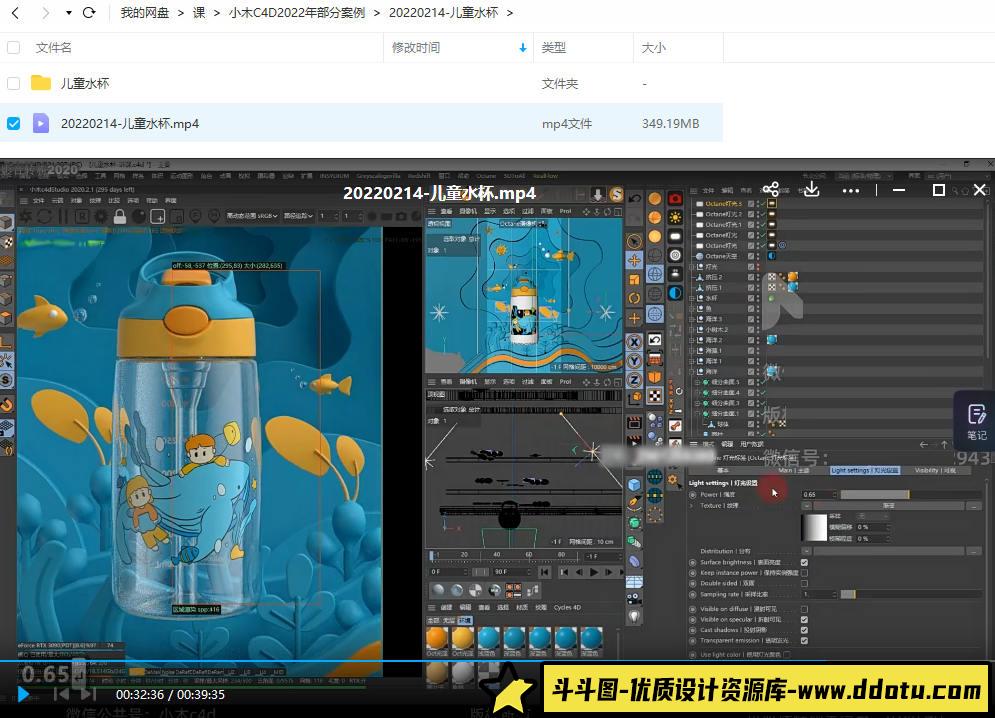Screen dimensions: 995x718
Task: Click the black-white gradient texture swatch
Action: (x=814, y=527)
